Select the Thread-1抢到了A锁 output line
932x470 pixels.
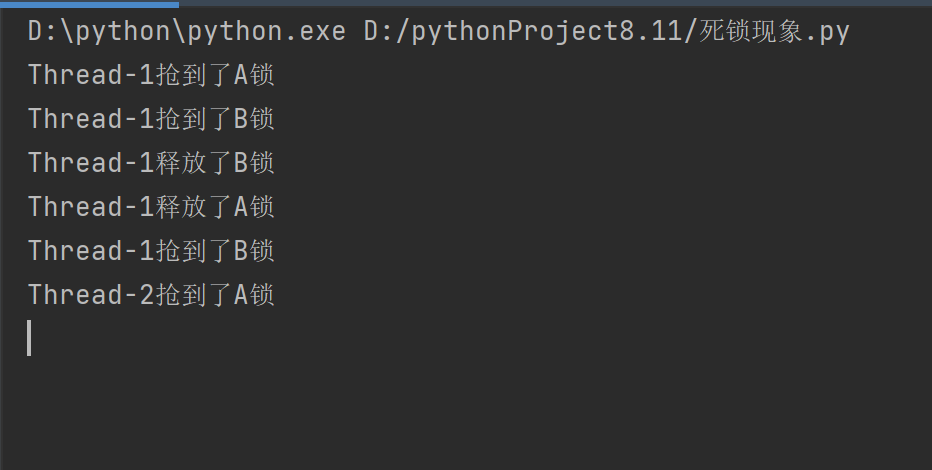[151, 75]
